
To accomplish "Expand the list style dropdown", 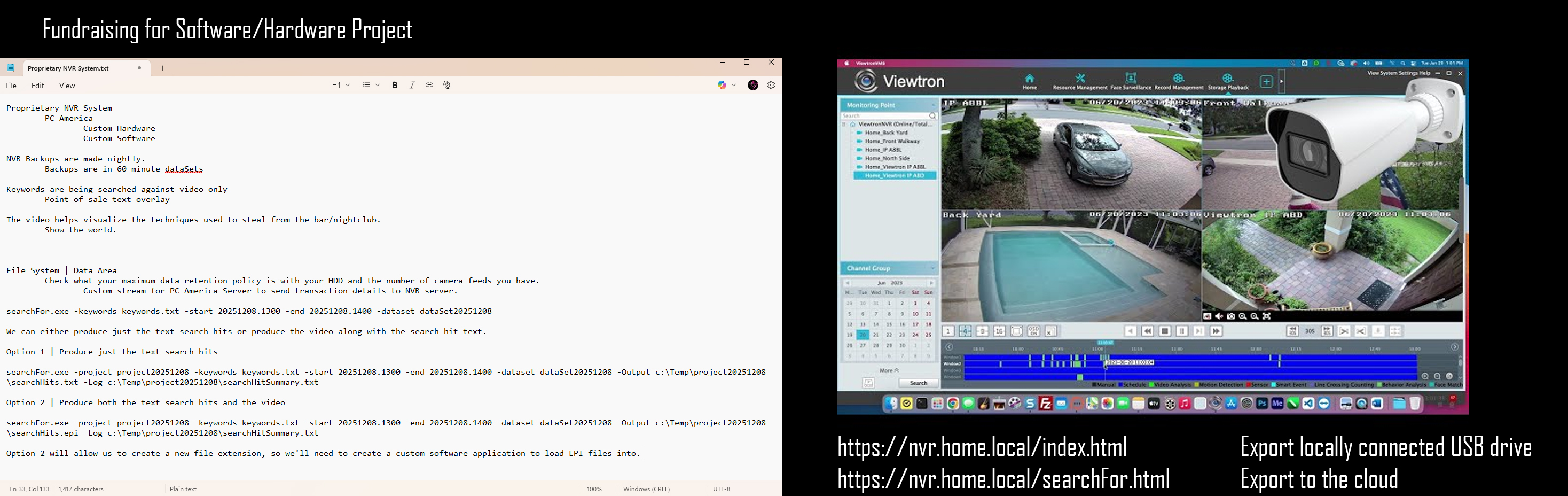I will click(x=371, y=86).
